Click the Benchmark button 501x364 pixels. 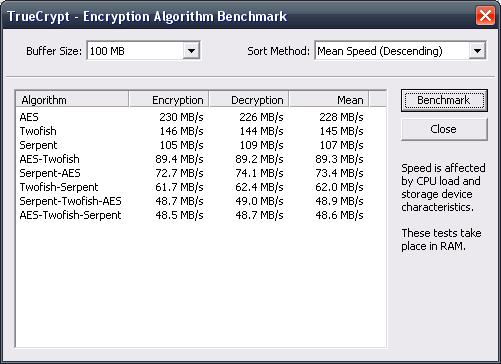pos(444,100)
